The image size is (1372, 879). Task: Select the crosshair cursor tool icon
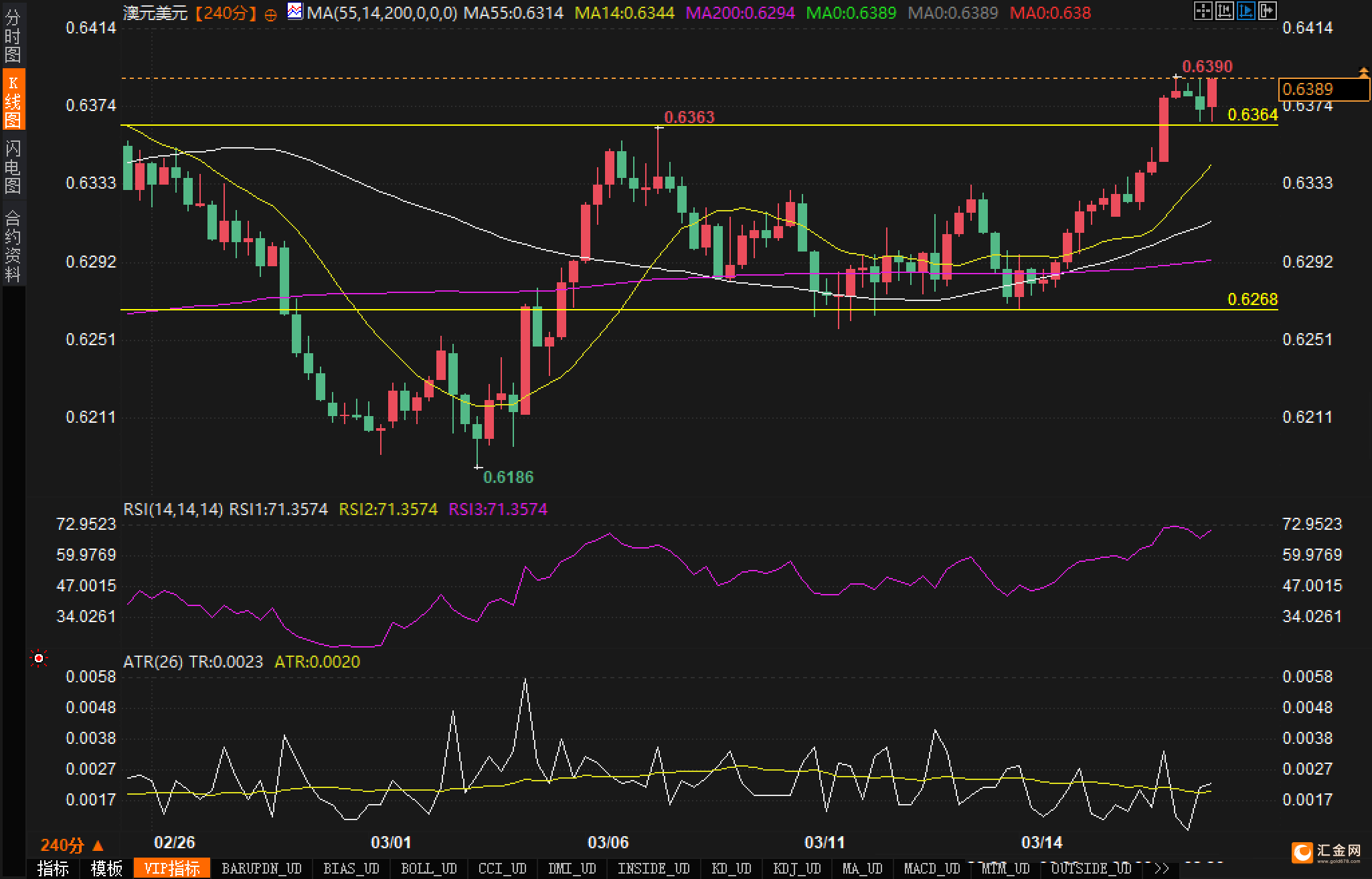click(1203, 11)
